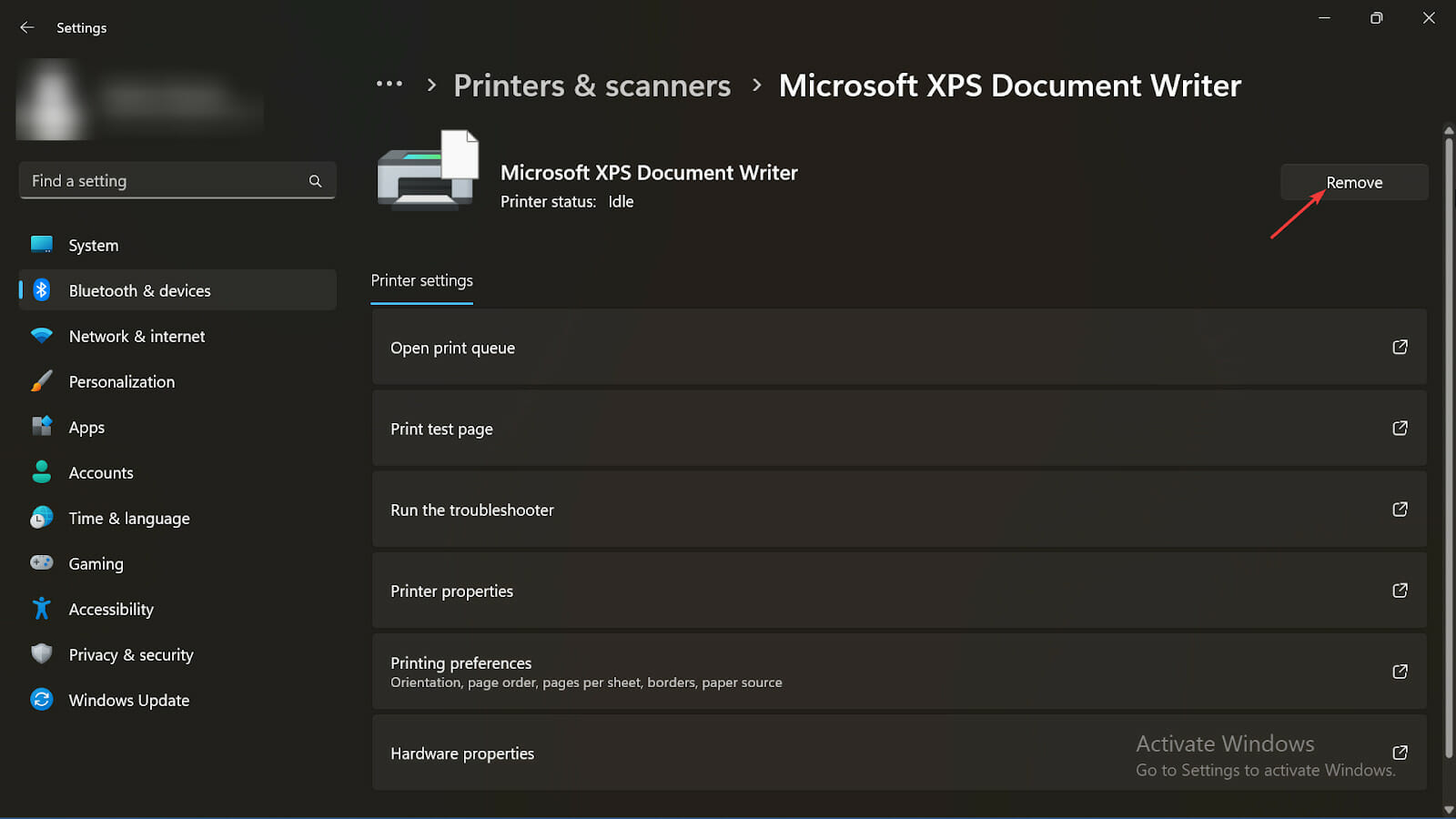Close the Settings window

click(1429, 18)
